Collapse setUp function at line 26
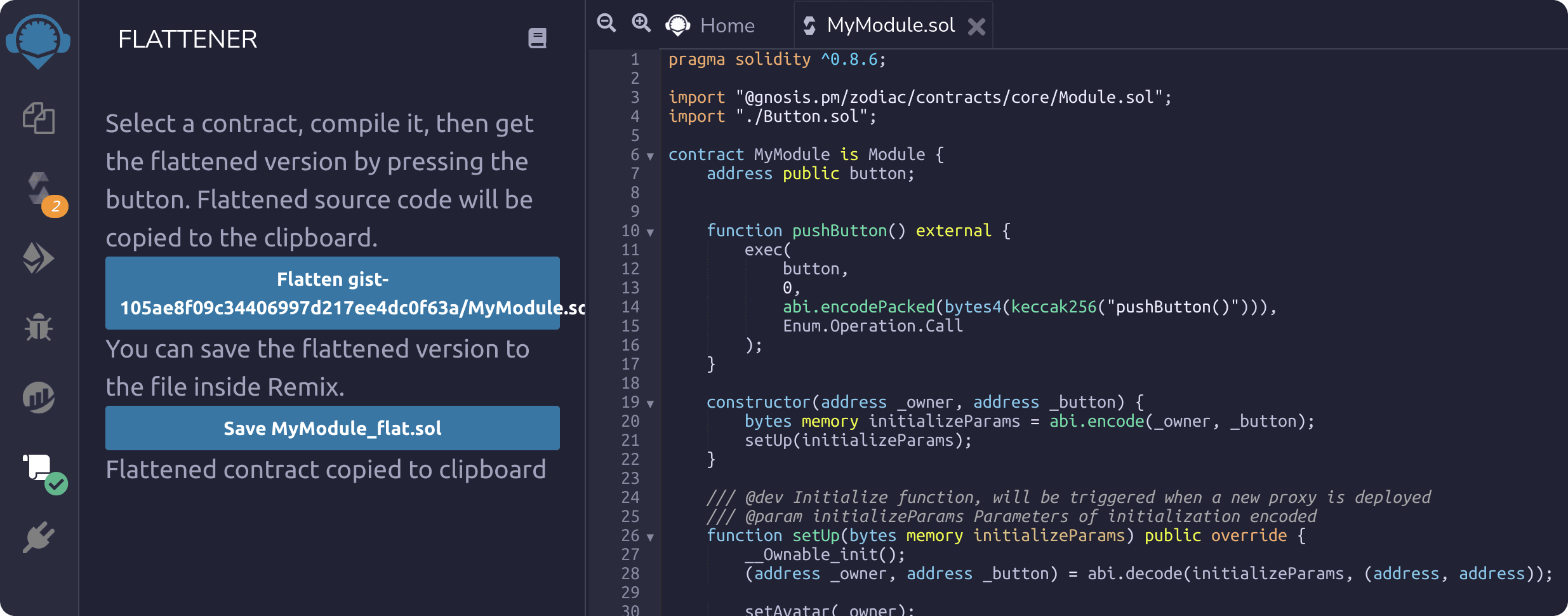 coord(650,537)
